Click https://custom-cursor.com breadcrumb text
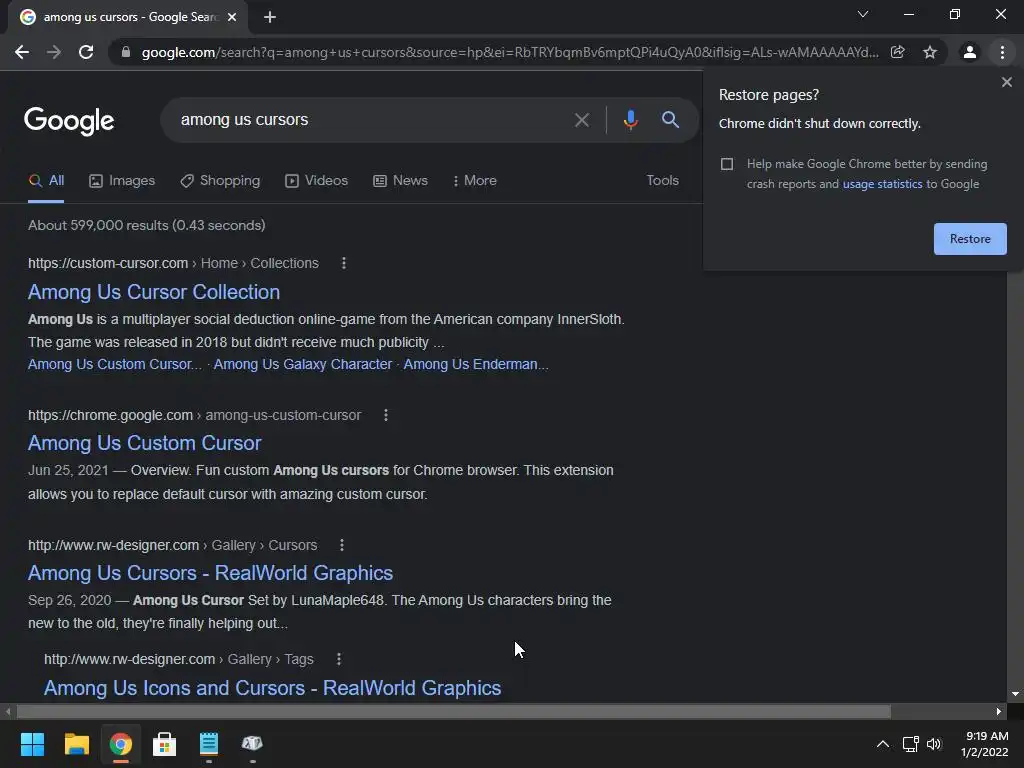The image size is (1024, 768). [108, 263]
